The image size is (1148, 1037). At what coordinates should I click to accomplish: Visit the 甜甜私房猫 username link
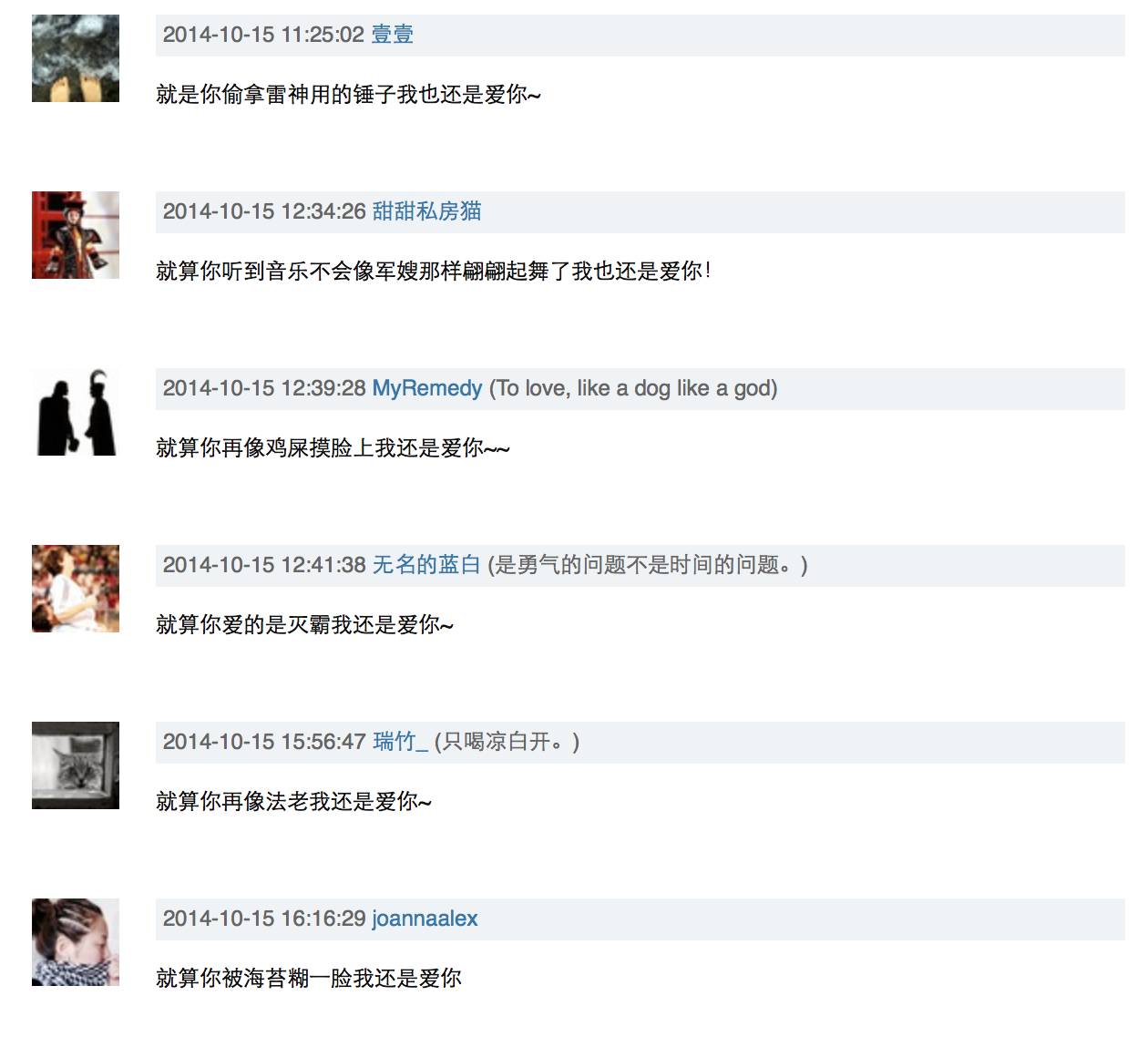(426, 211)
